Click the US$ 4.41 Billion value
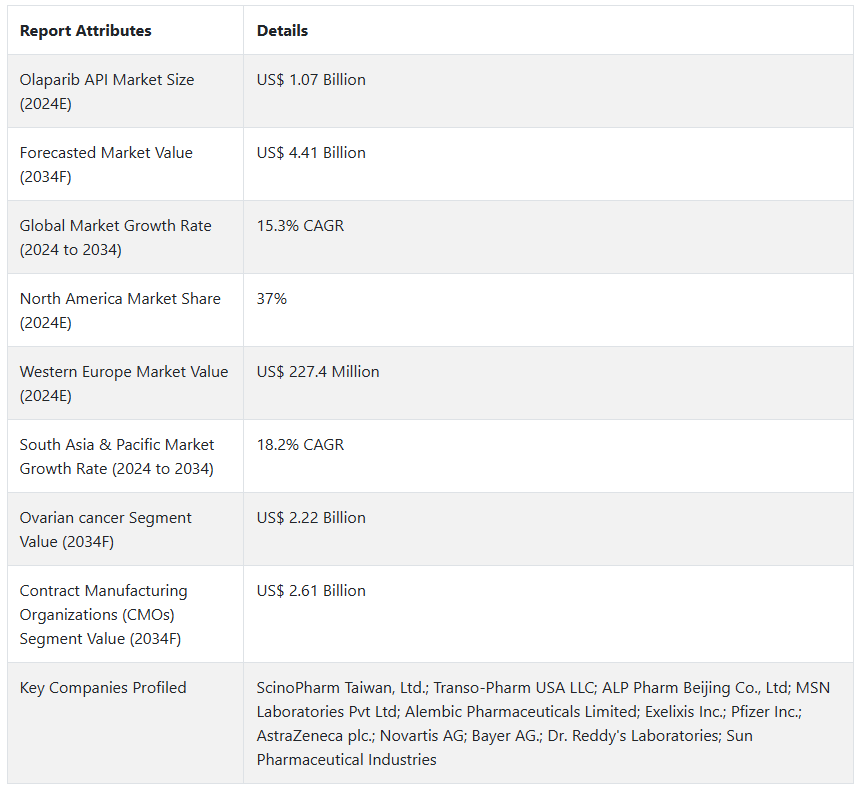The image size is (859, 793). coord(311,153)
